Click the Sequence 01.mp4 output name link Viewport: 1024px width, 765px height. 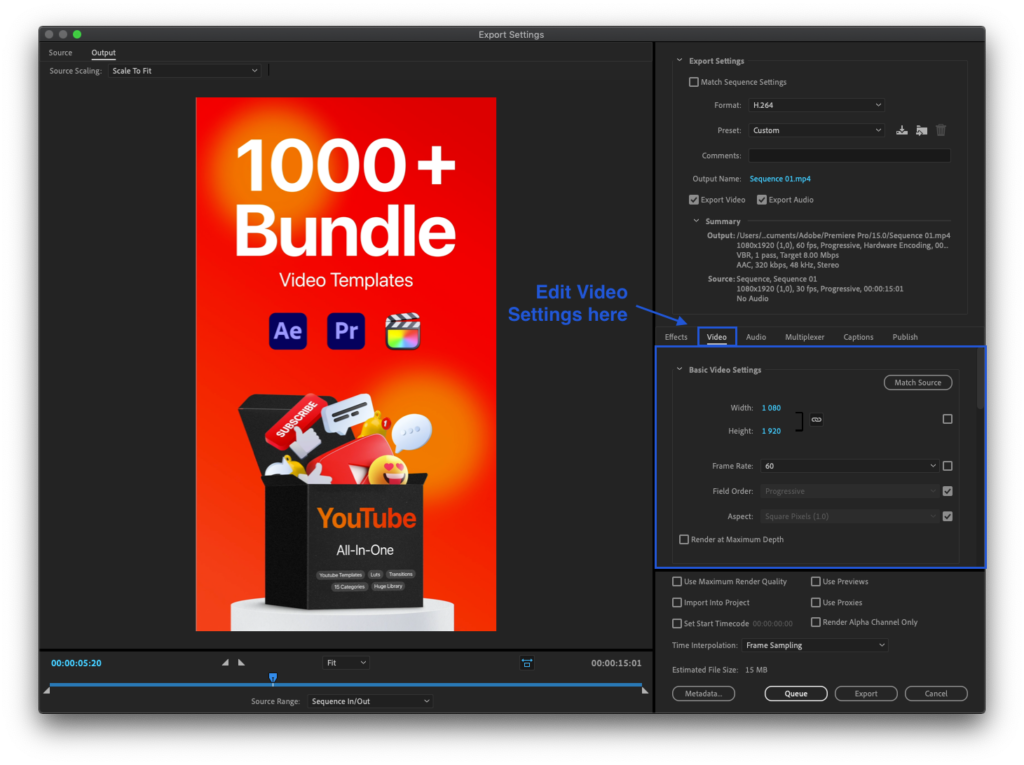pyautogui.click(x=780, y=179)
